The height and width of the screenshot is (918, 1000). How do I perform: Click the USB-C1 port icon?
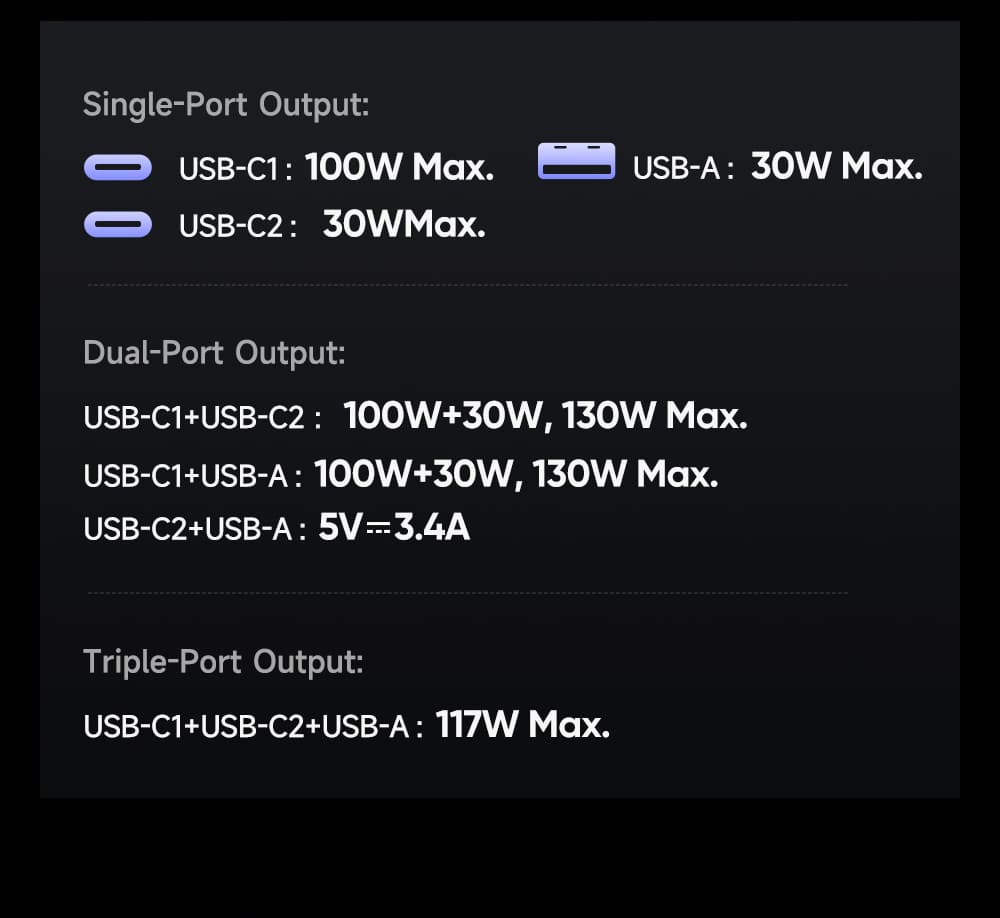(x=118, y=167)
